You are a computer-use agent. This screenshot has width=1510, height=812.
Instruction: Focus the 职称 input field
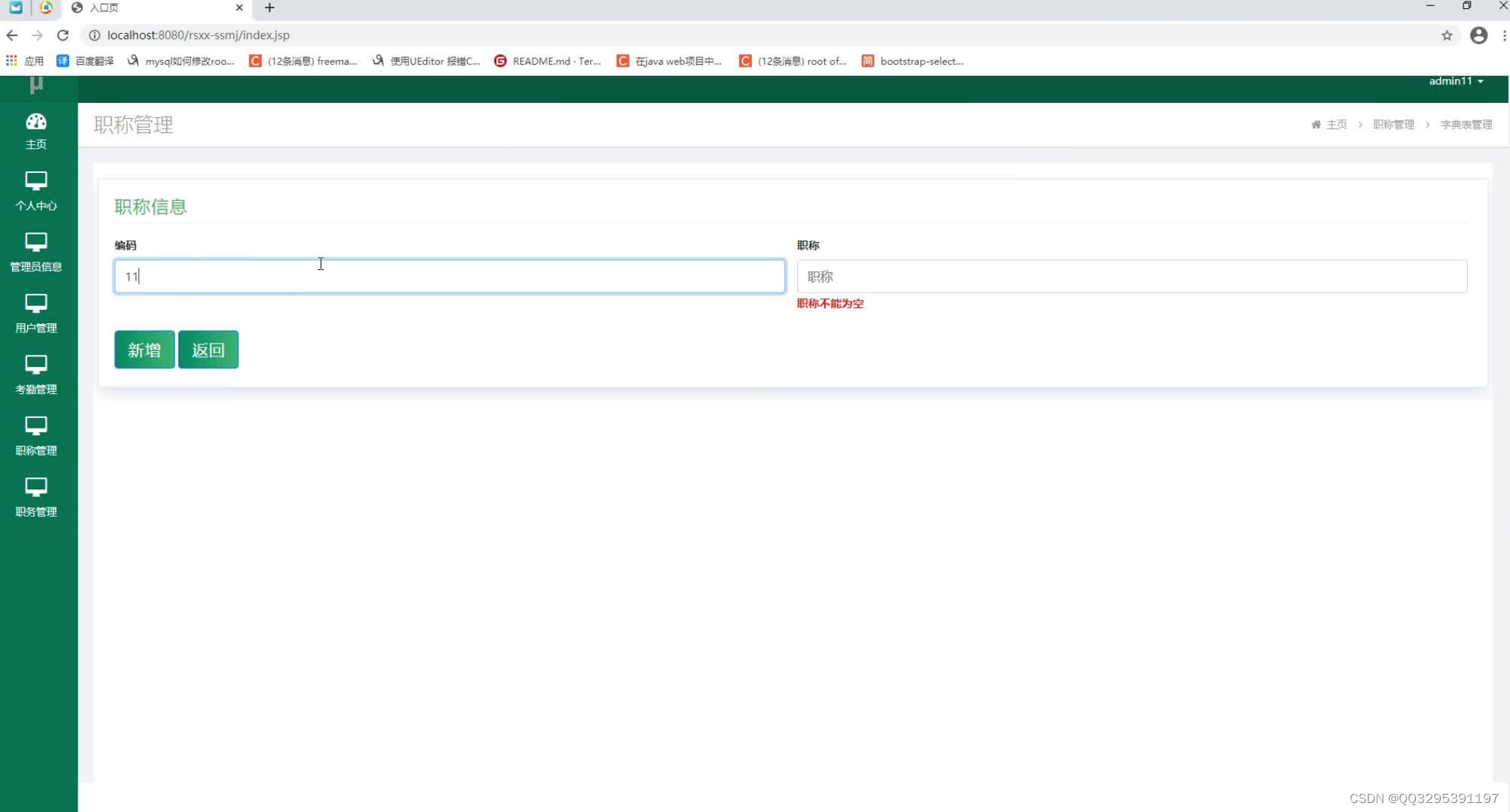click(1132, 276)
